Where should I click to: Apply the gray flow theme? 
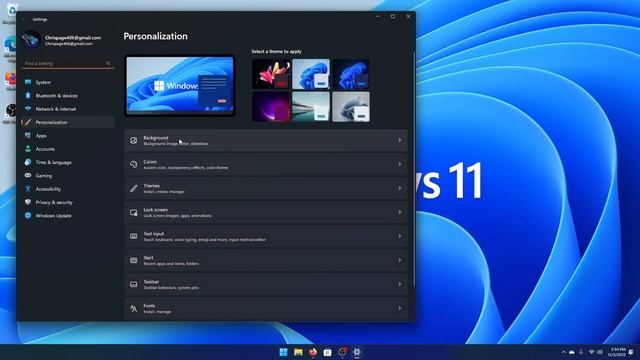click(351, 107)
